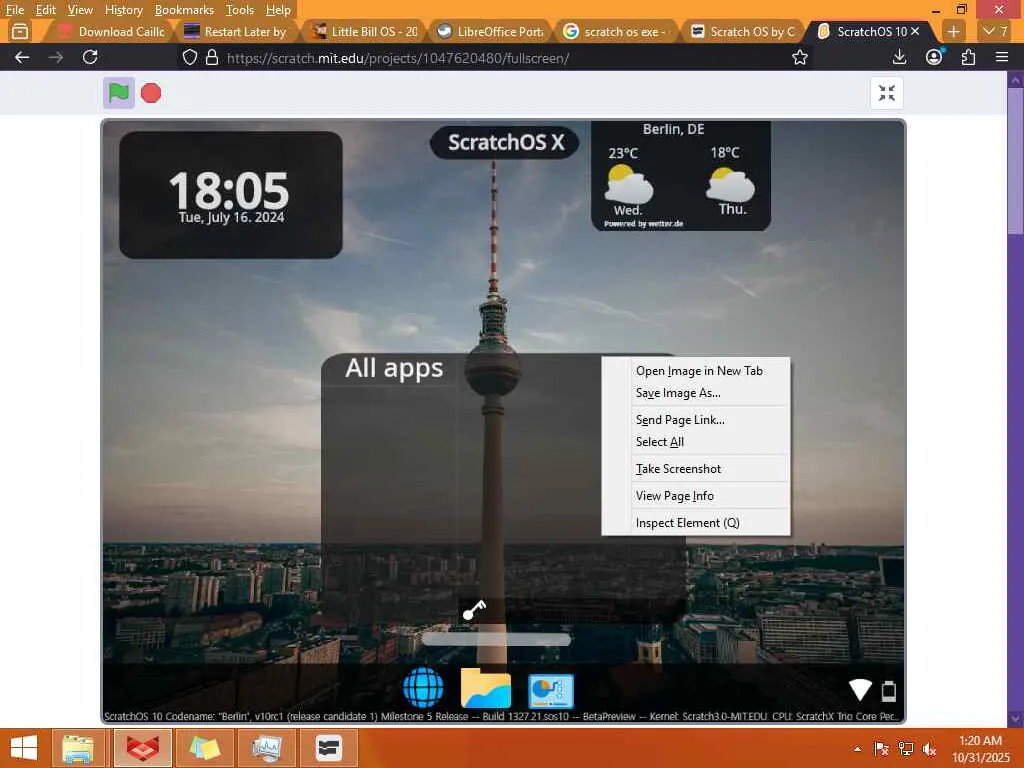Open the globe browser app in dock
Viewport: 1024px width, 768px height.
click(423, 688)
